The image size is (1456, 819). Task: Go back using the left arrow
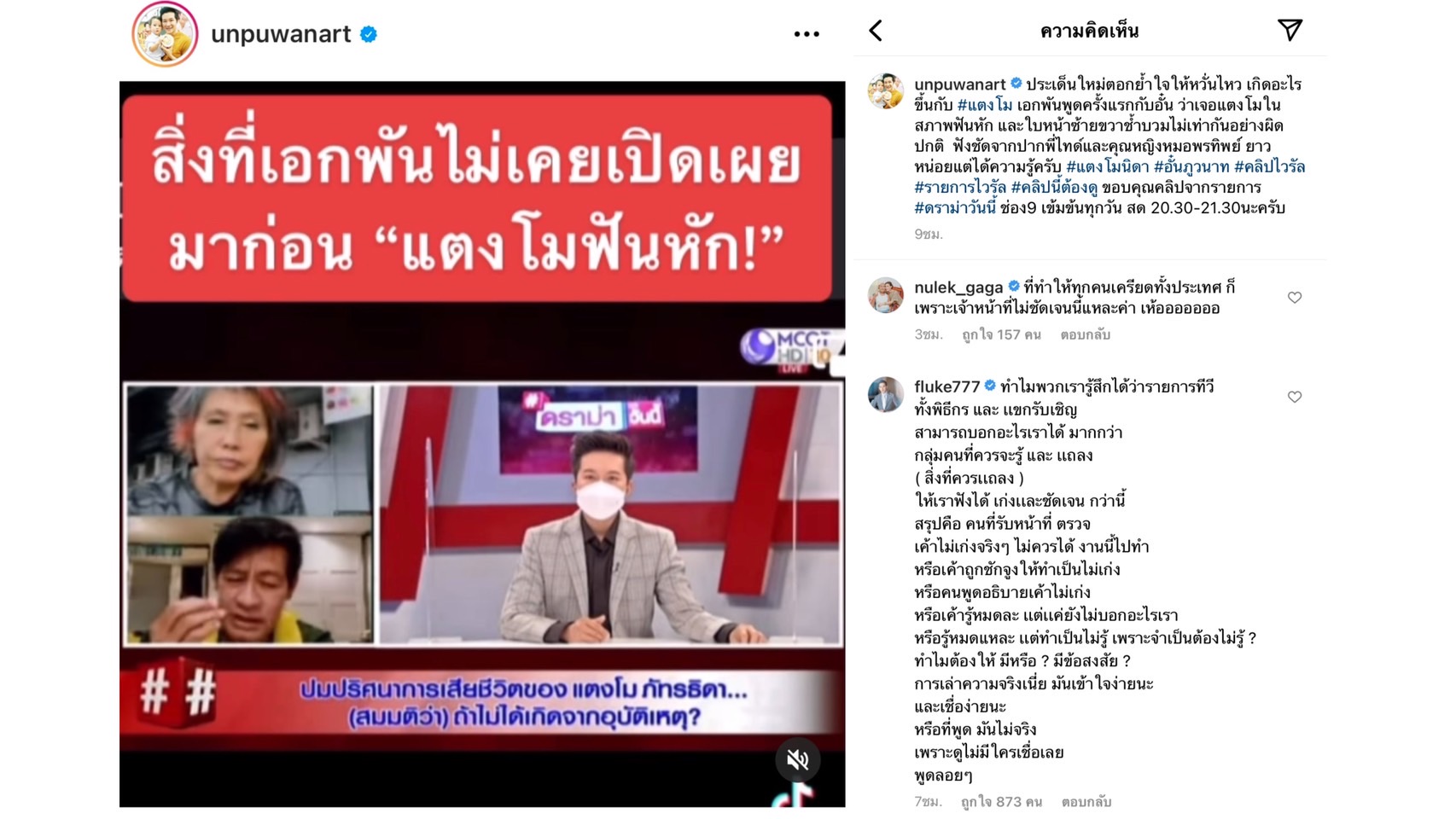pyautogui.click(x=877, y=31)
